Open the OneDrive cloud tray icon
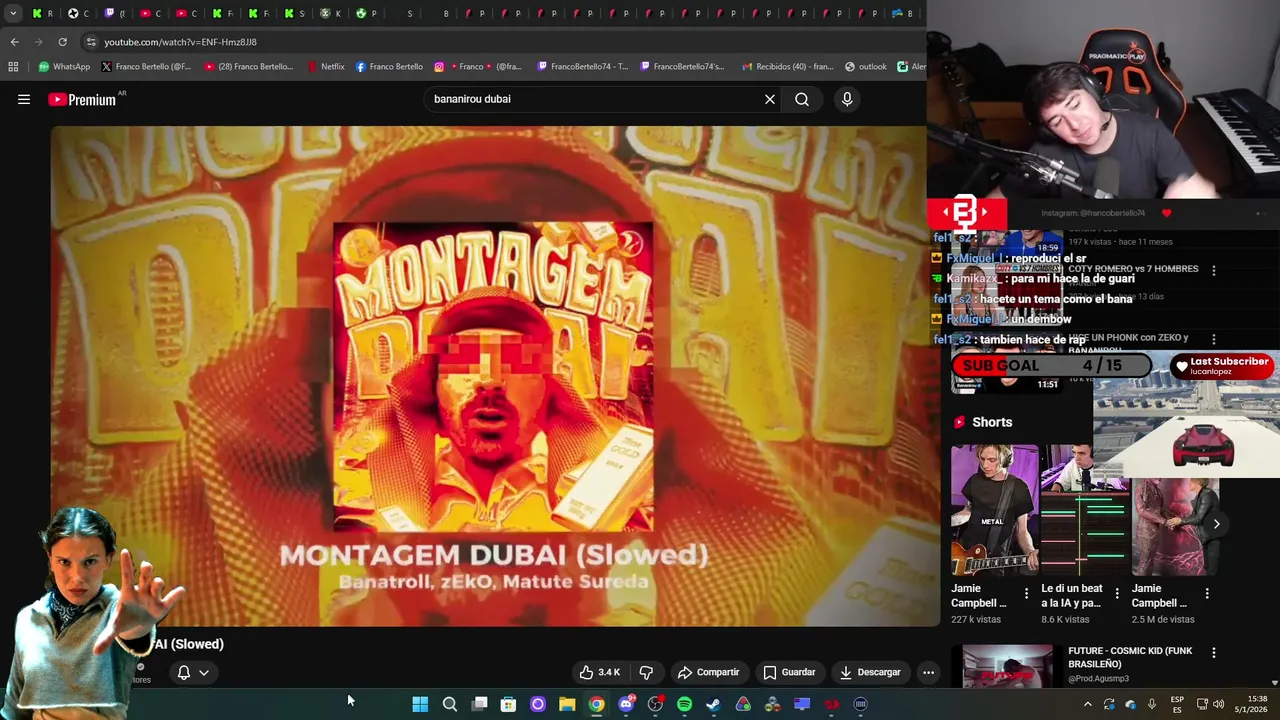Screen dimensions: 1280x720 coord(1131,704)
